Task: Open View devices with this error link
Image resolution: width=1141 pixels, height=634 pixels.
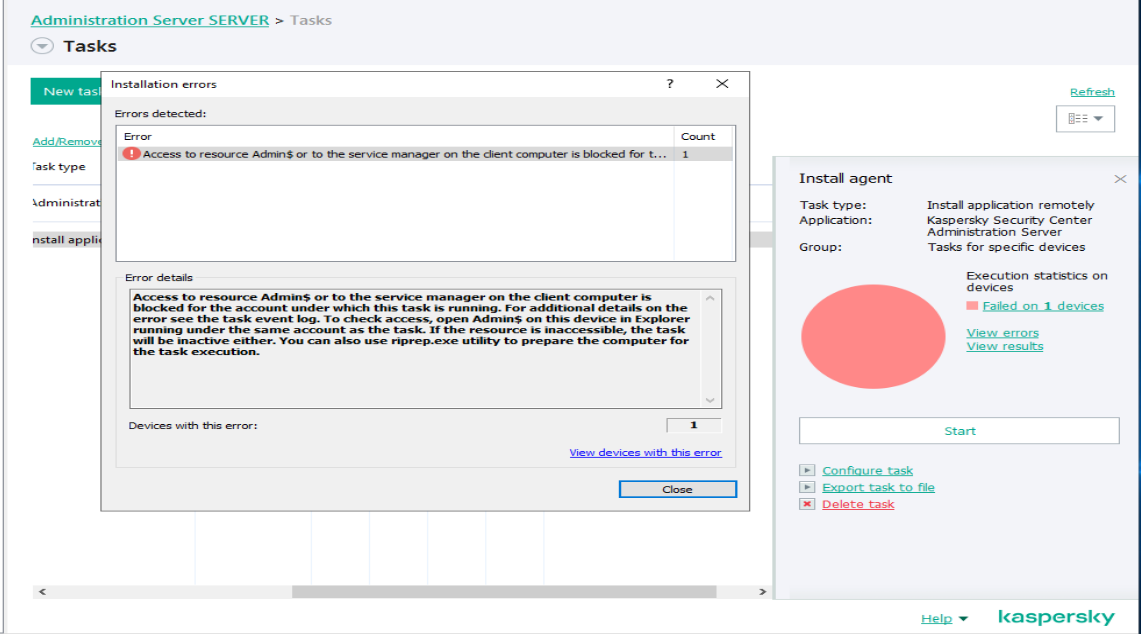Action: coord(645,452)
